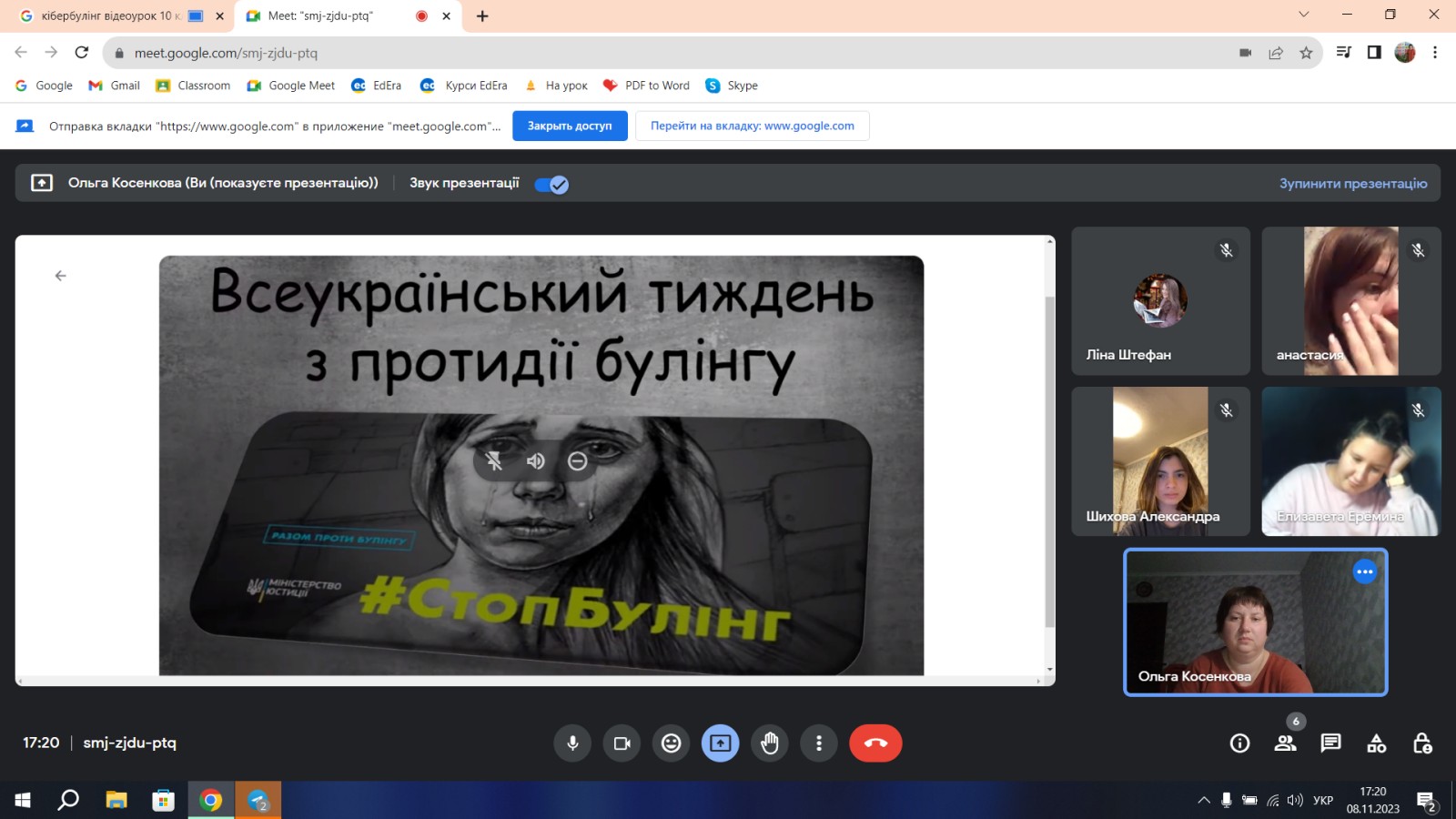Toggle the presentation audio switch
This screenshot has height=819, width=1456.
pyautogui.click(x=551, y=185)
